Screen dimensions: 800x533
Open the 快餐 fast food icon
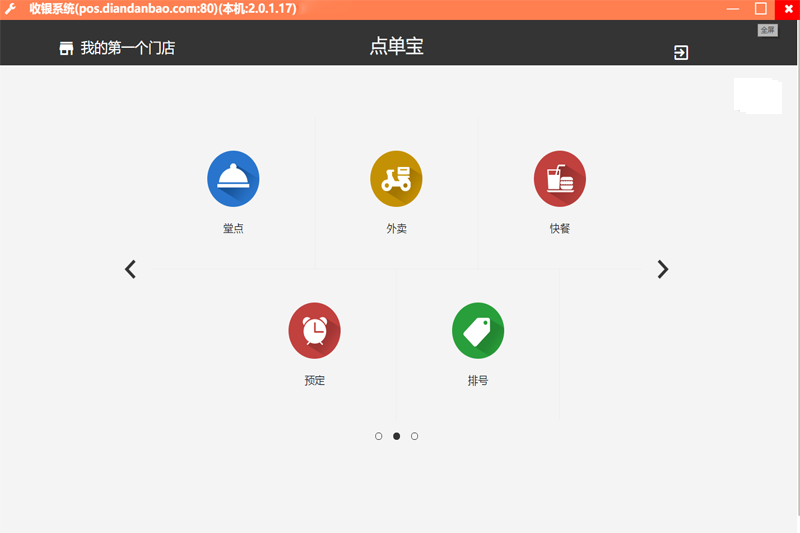560,179
